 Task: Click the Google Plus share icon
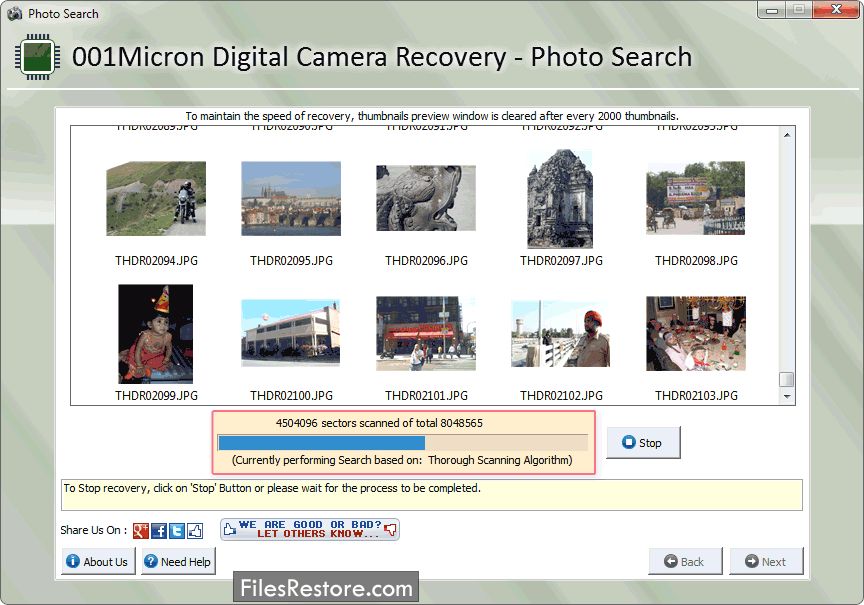click(141, 530)
